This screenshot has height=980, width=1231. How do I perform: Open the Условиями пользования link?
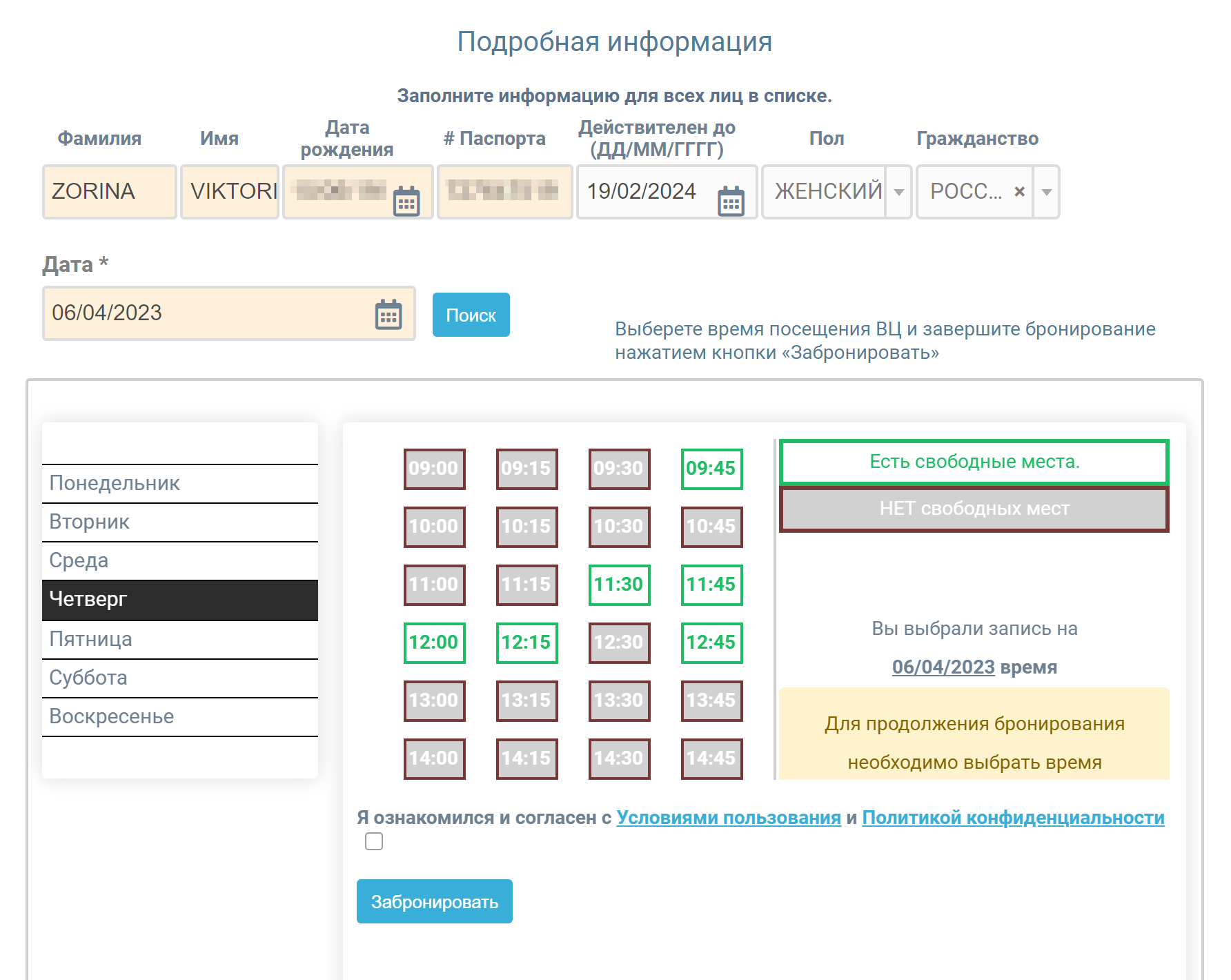tap(729, 818)
